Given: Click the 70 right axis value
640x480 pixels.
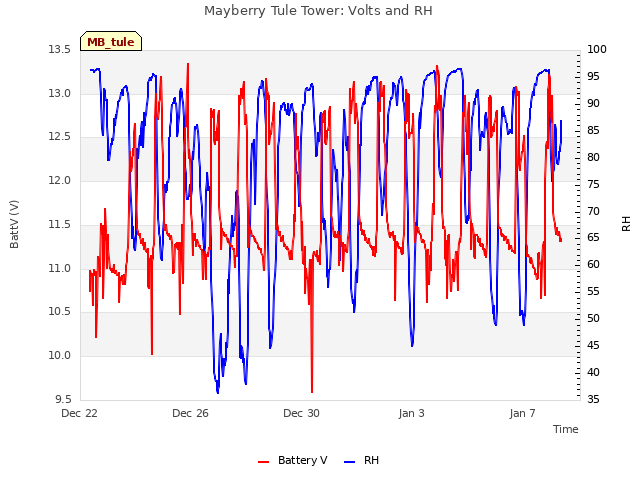Looking at the screenshot, I should tap(593, 211).
